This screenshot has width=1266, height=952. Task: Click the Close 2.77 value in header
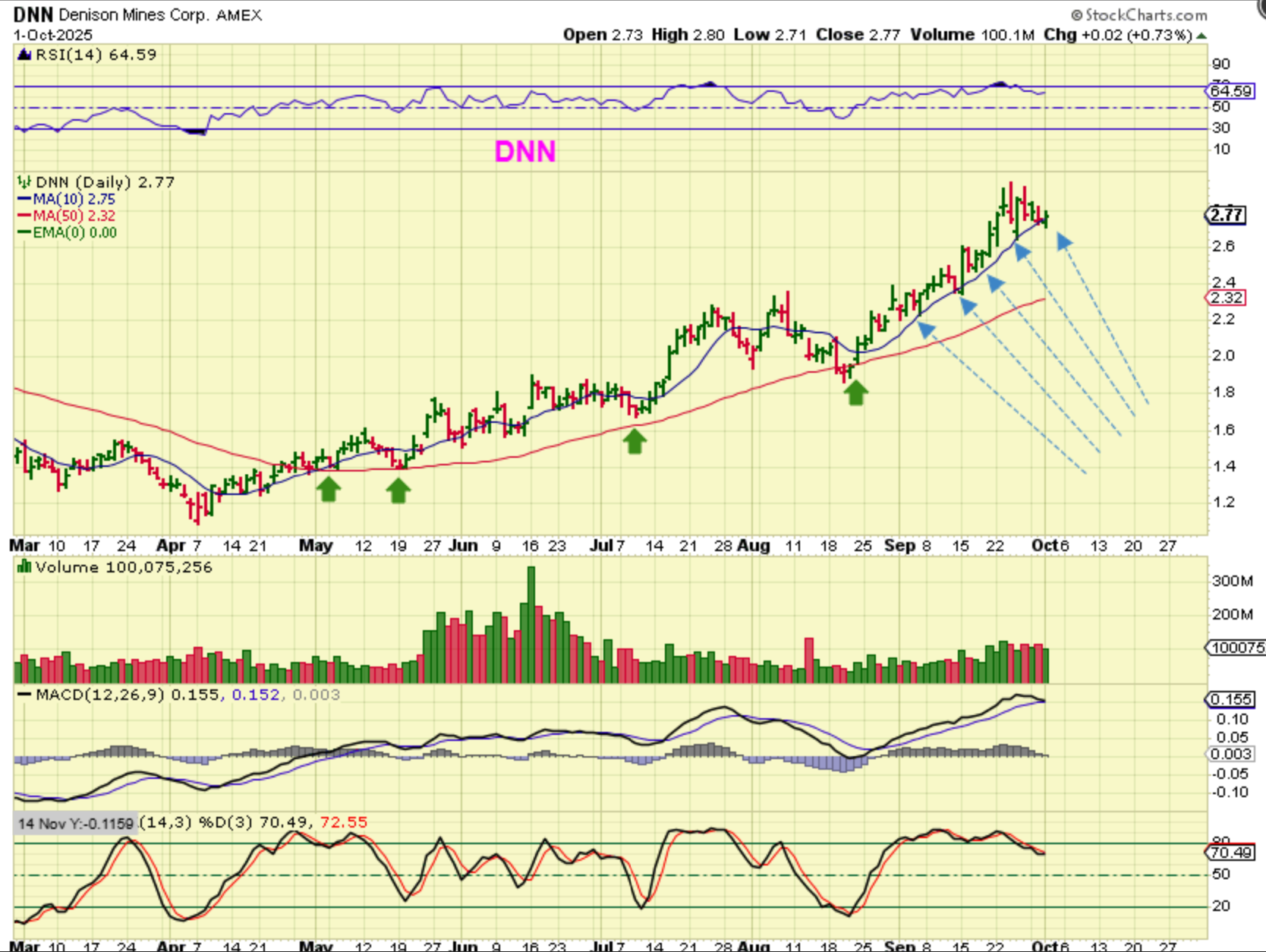[858, 35]
